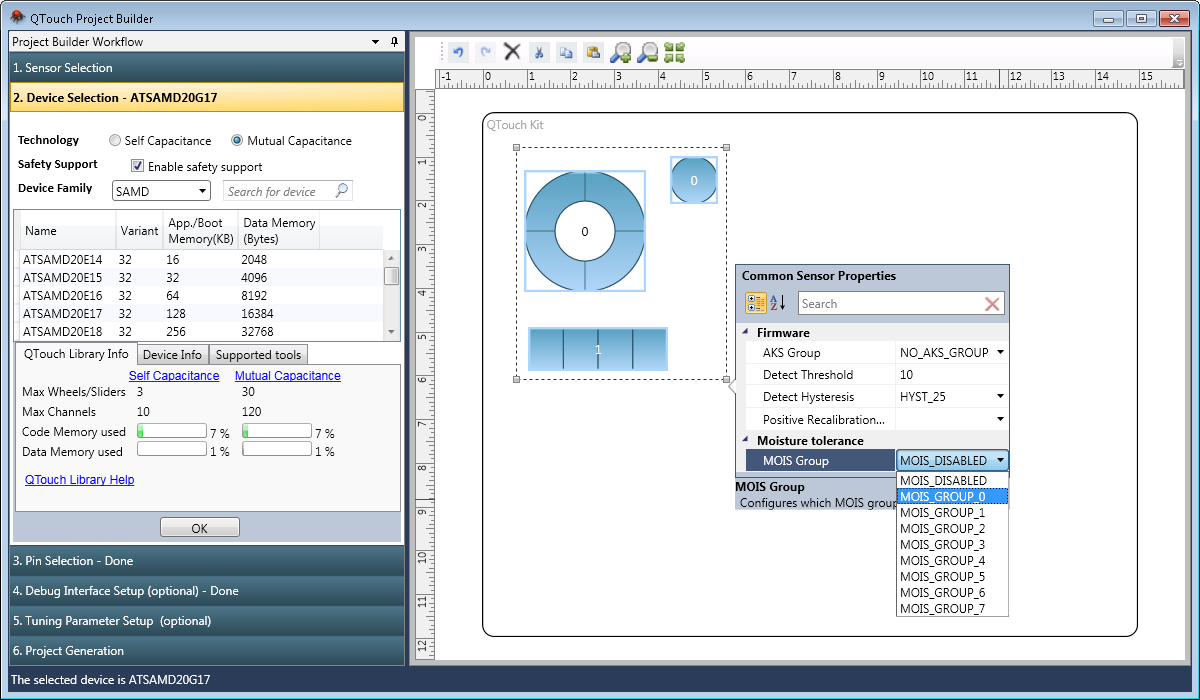Open the Self Capacitance link
1200x700 pixels.
174,376
